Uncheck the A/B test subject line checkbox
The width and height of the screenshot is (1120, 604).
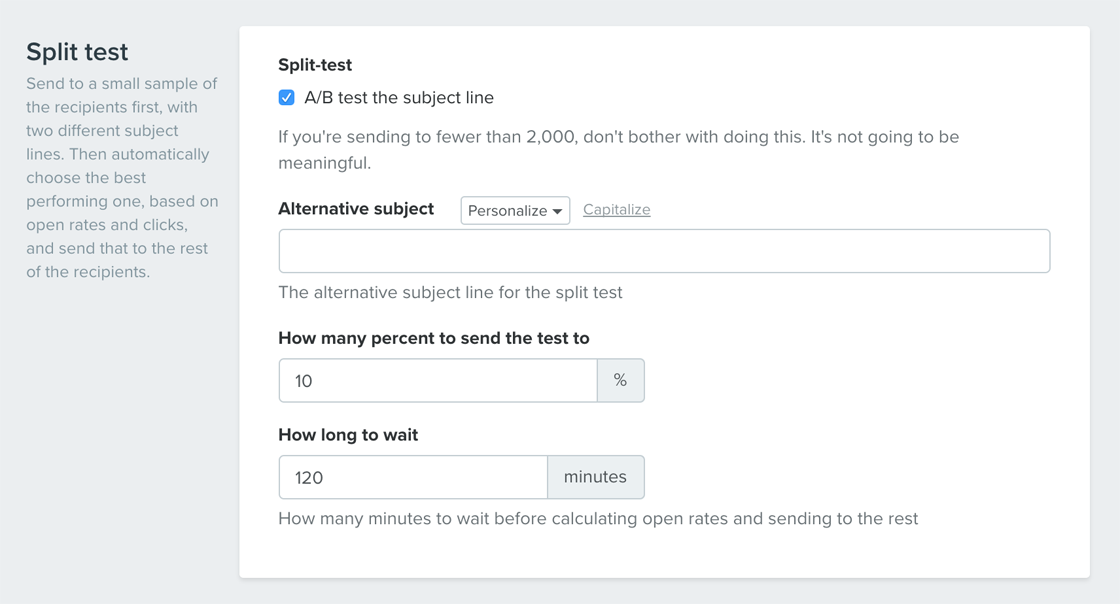pyautogui.click(x=286, y=98)
